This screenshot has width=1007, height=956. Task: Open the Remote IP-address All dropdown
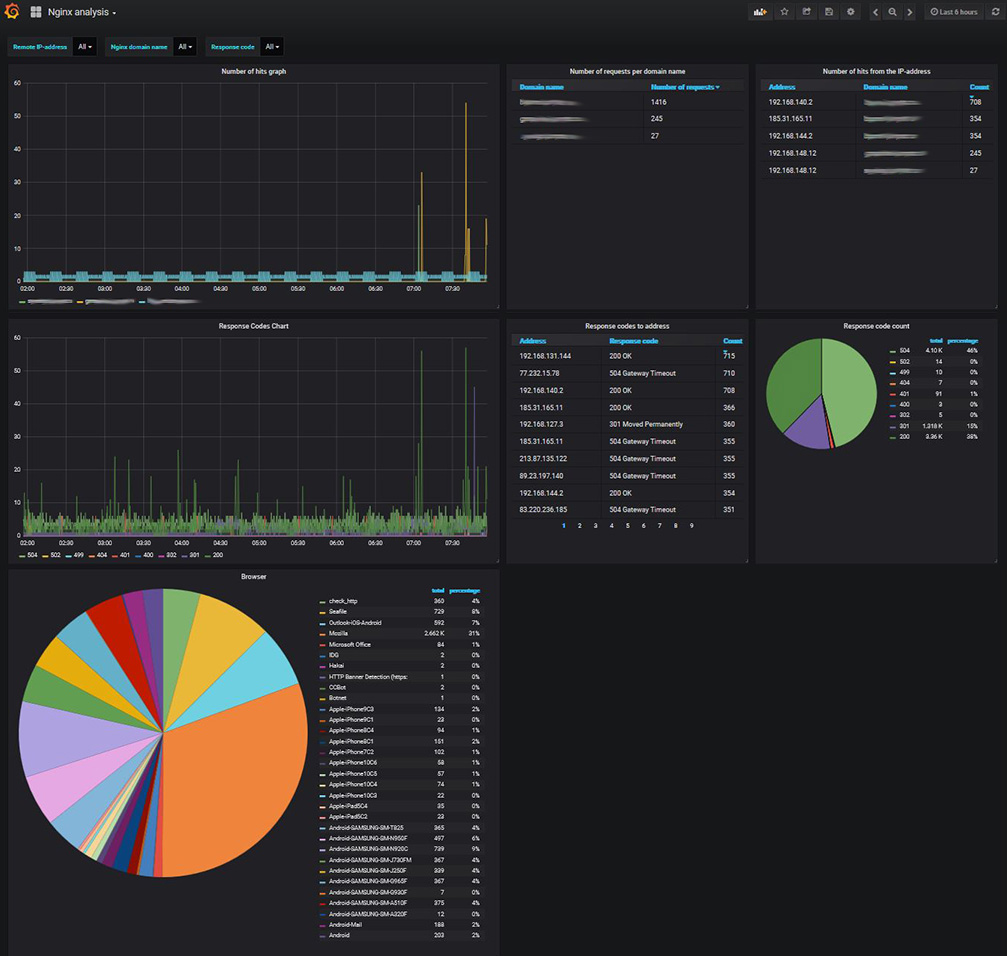(x=85, y=47)
